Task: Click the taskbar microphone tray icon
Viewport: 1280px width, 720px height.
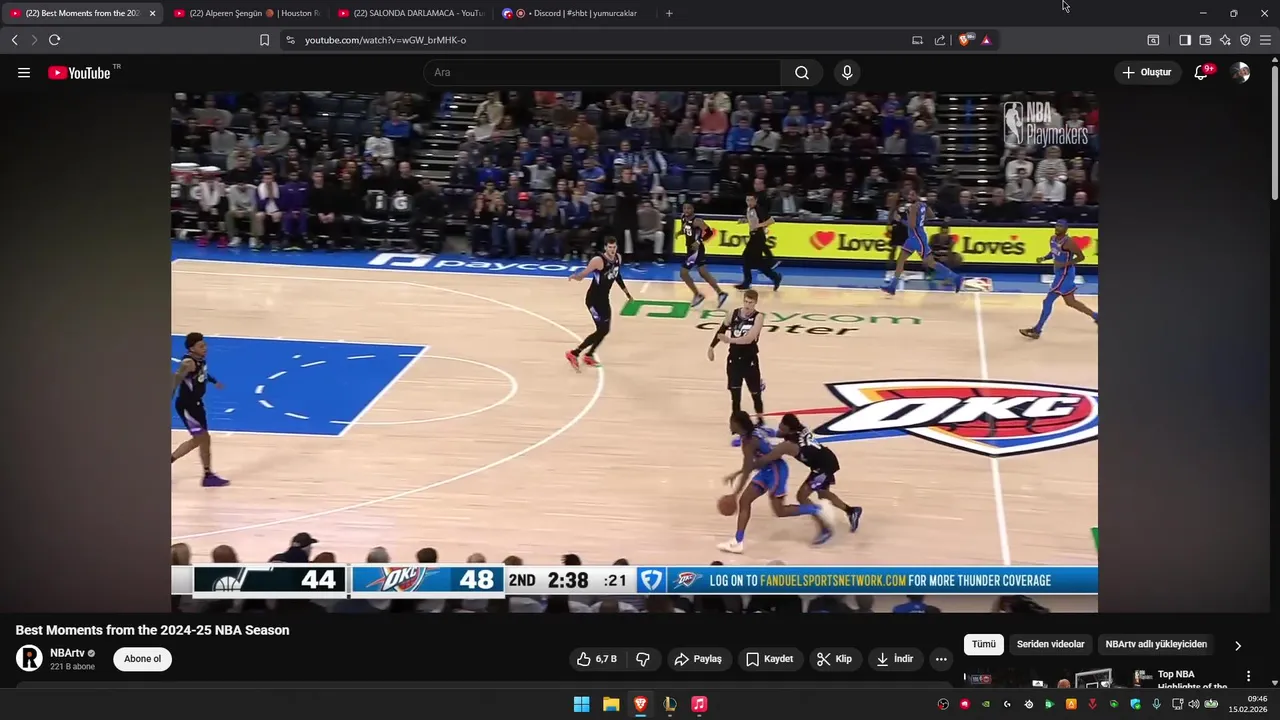Action: point(1157,704)
